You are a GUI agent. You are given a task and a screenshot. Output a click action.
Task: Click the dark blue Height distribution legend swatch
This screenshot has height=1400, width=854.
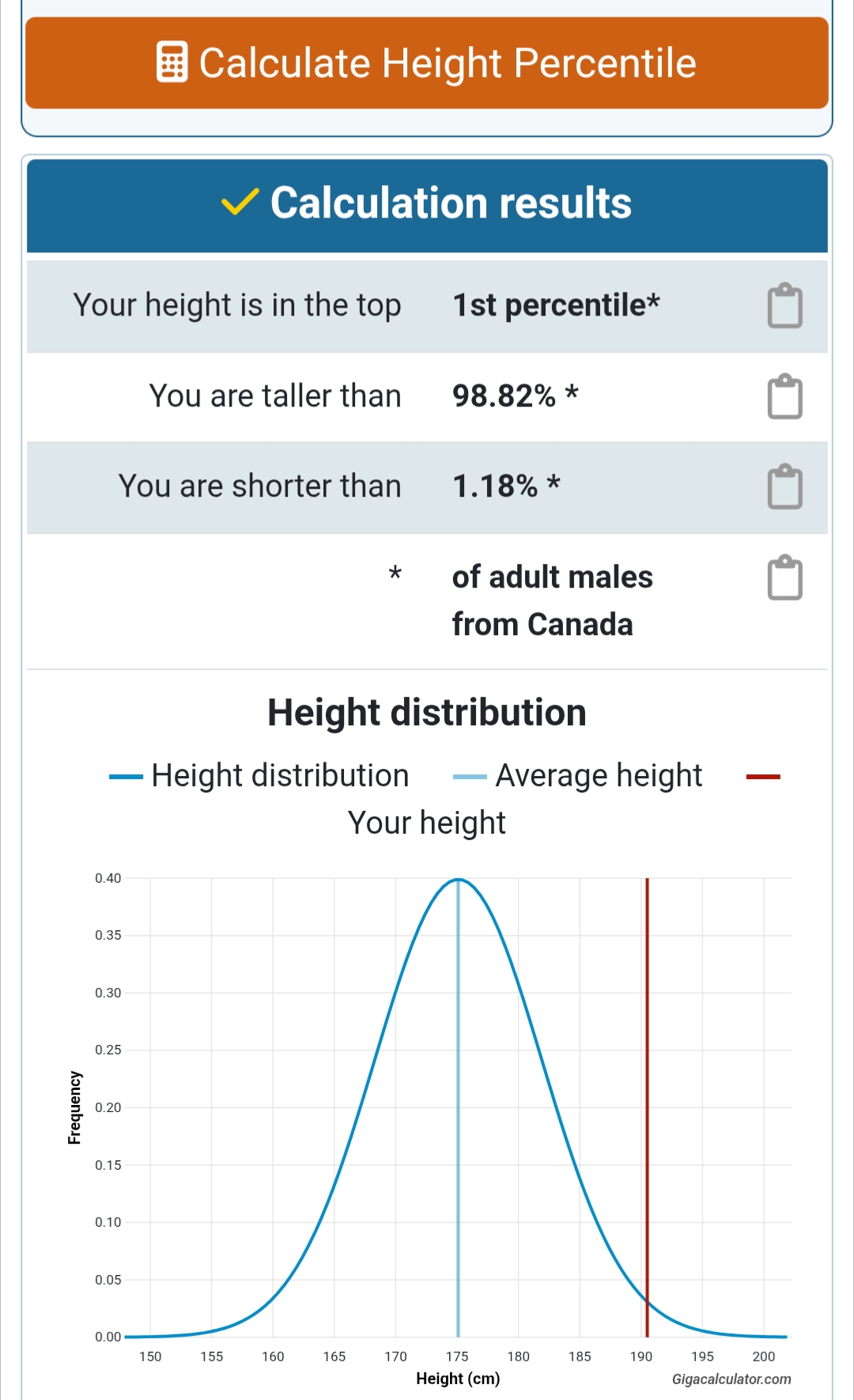[126, 777]
